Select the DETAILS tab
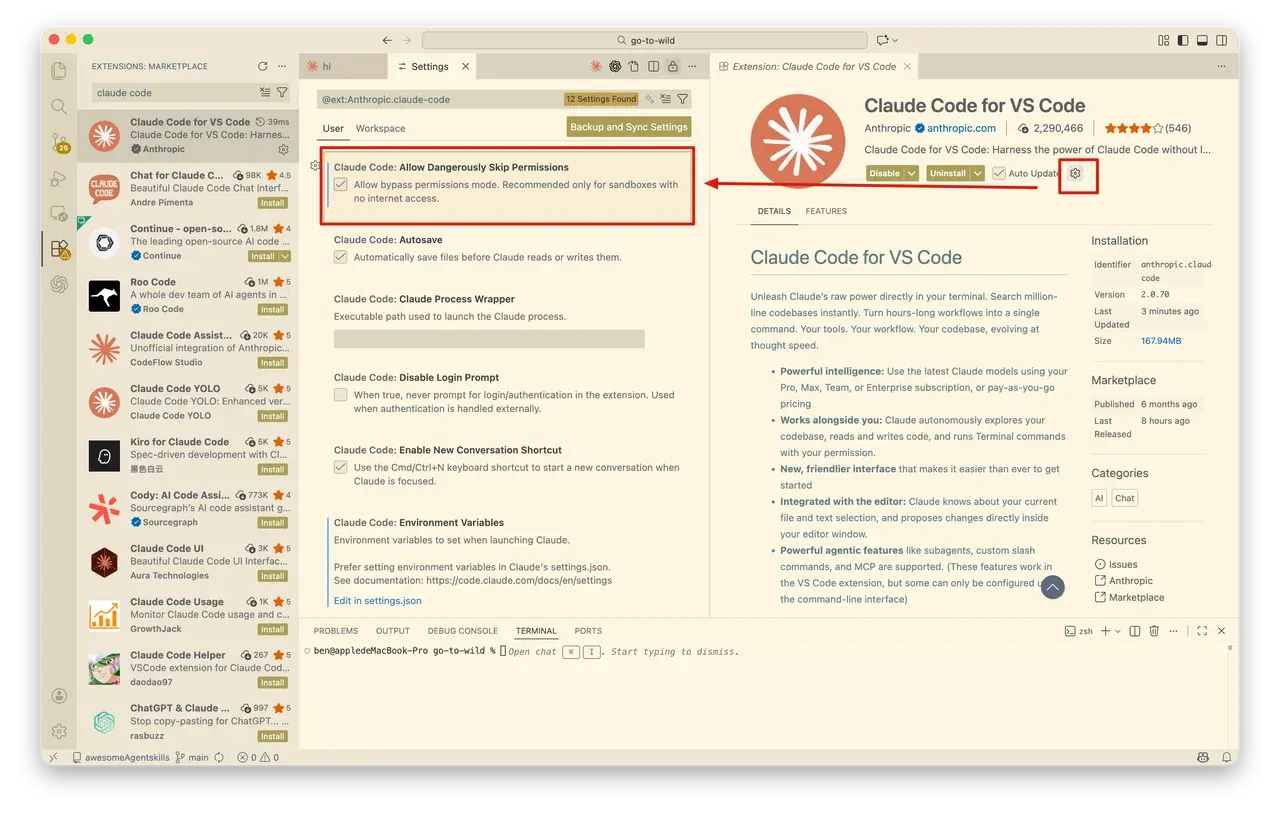1280x821 pixels. (774, 211)
